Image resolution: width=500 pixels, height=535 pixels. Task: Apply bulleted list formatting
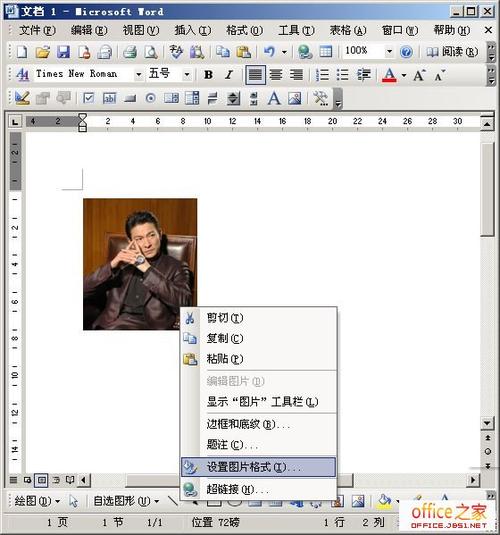[x=343, y=74]
